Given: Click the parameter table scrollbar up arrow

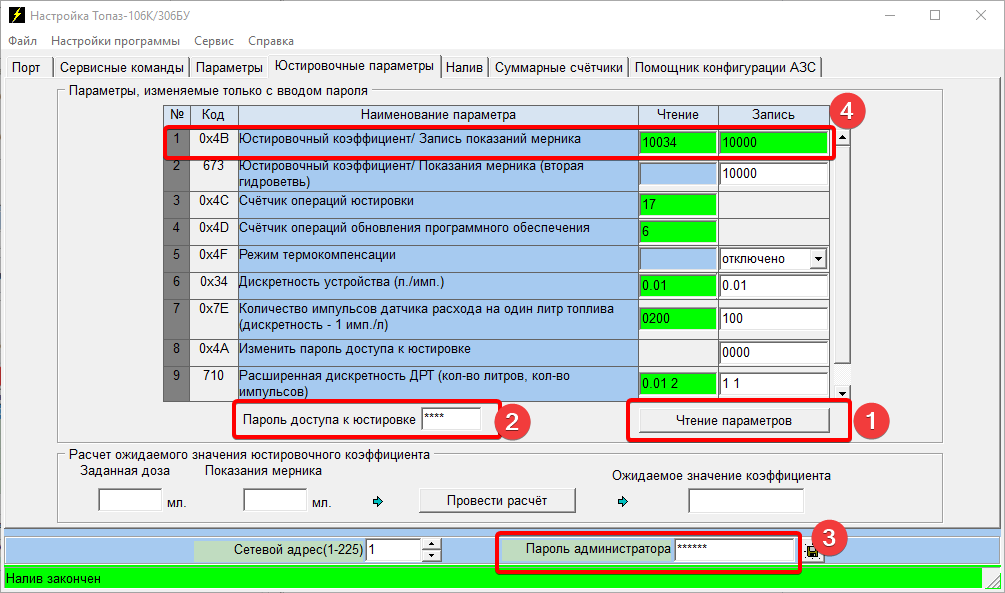Looking at the screenshot, I should coord(843,137).
